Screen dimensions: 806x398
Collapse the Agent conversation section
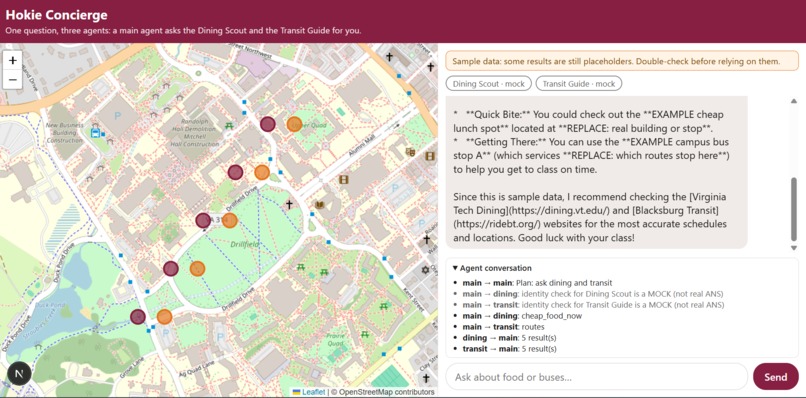492,268
